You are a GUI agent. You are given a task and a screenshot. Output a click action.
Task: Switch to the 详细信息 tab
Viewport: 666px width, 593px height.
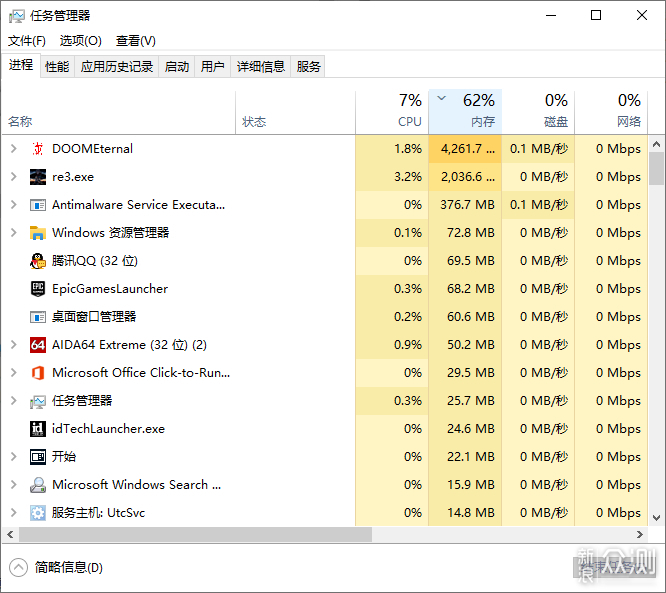click(261, 67)
